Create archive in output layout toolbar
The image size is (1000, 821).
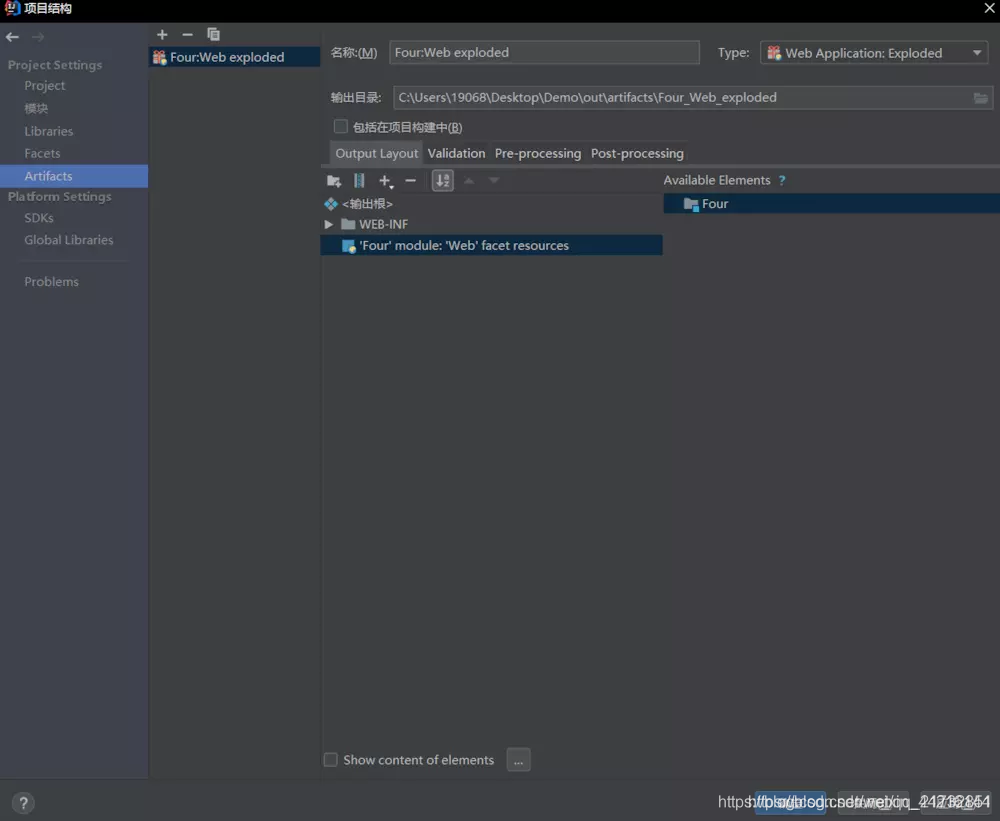coord(359,181)
